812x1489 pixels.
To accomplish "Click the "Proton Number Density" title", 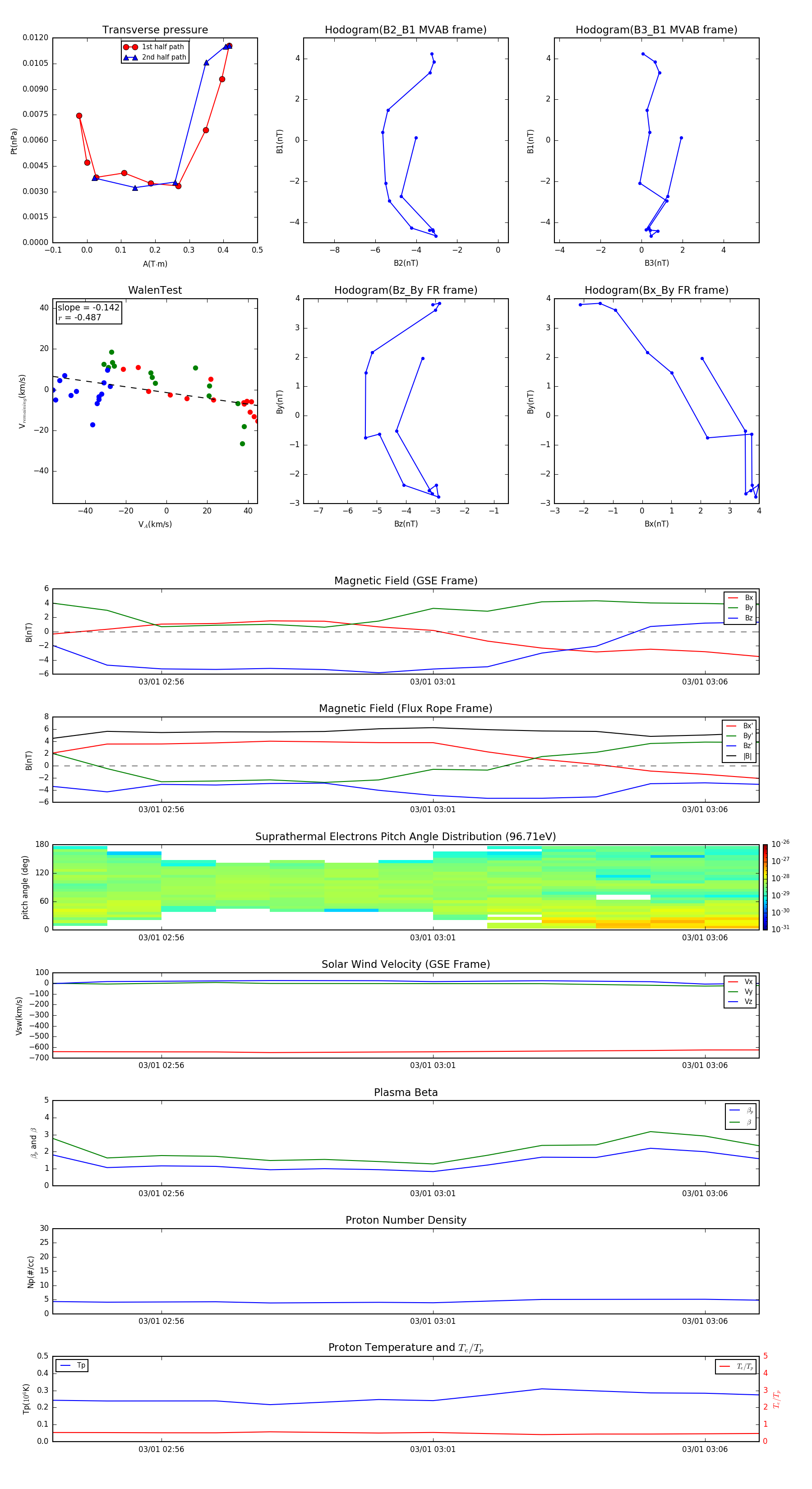I will [x=406, y=1220].
